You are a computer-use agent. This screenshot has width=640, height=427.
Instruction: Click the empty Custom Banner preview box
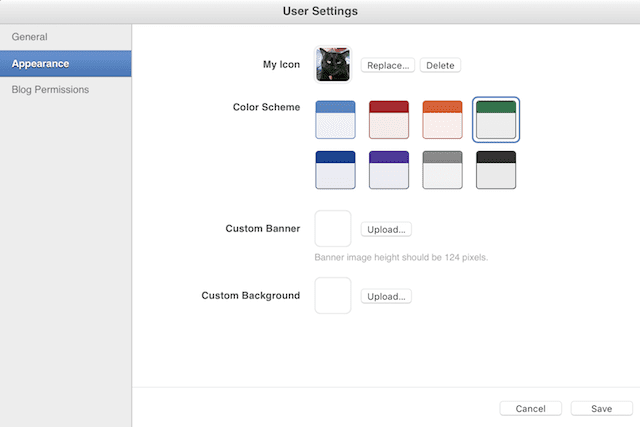pyautogui.click(x=333, y=228)
